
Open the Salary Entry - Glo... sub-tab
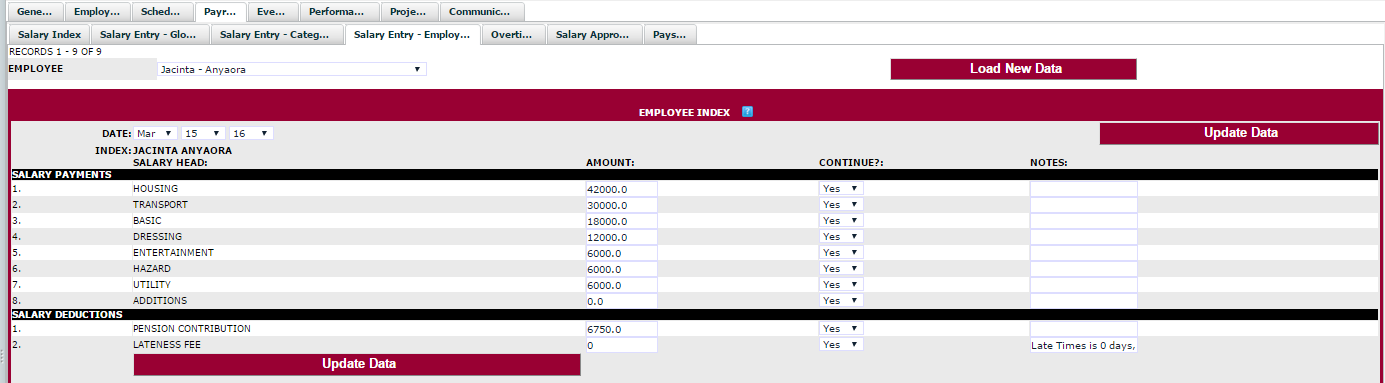point(149,34)
